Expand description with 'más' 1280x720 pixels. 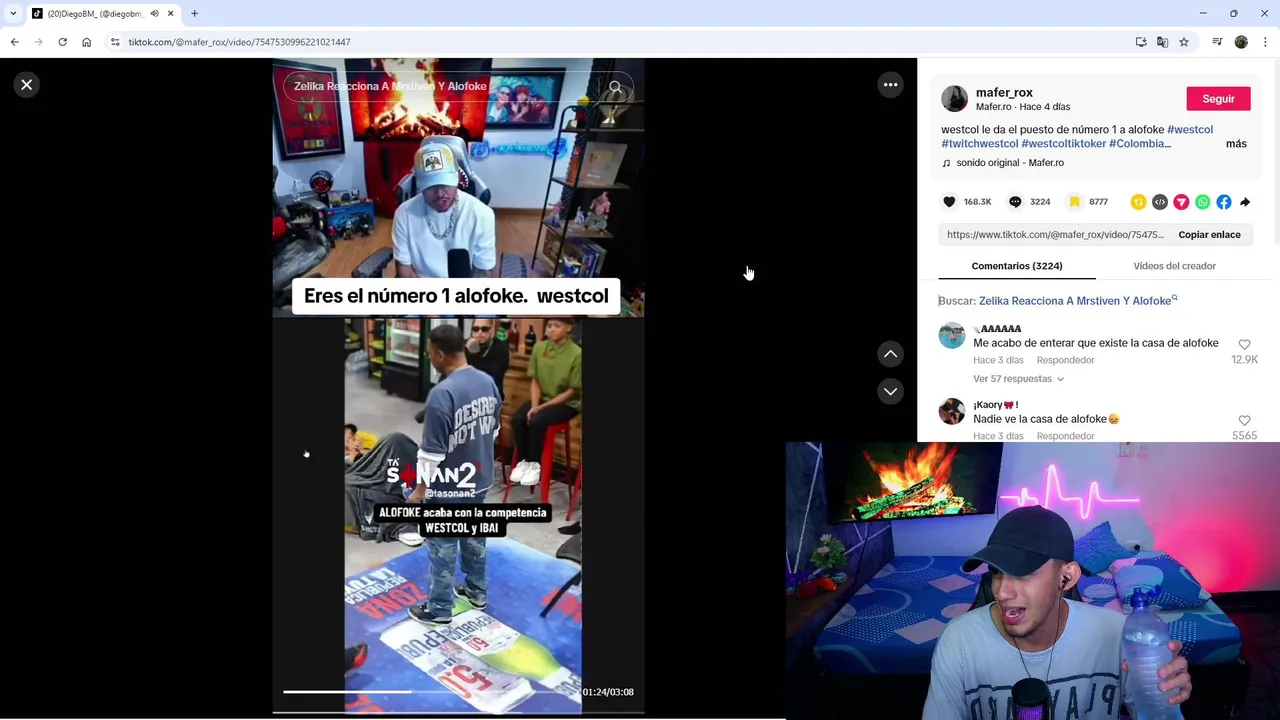(1236, 144)
